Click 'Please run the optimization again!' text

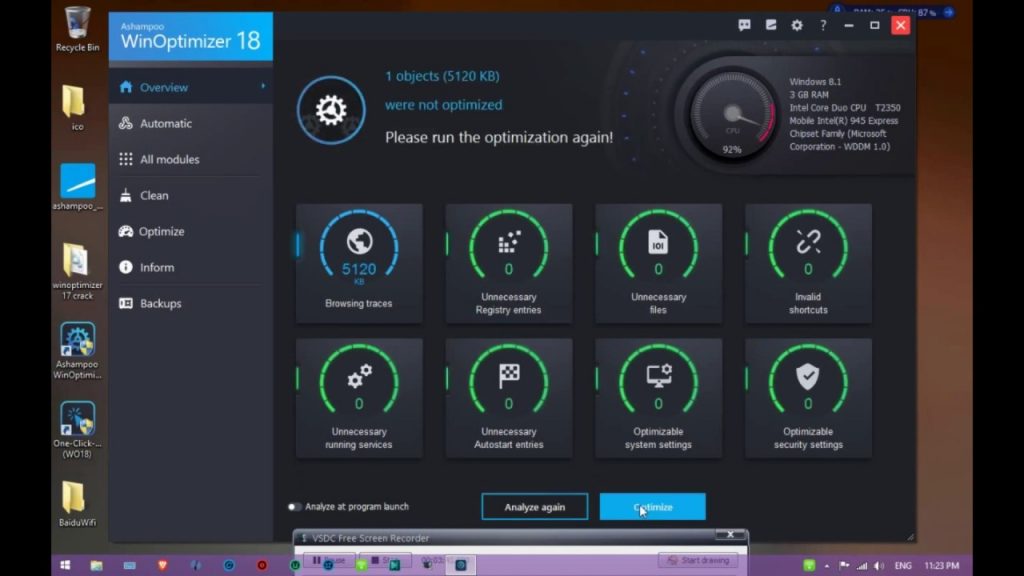(499, 137)
